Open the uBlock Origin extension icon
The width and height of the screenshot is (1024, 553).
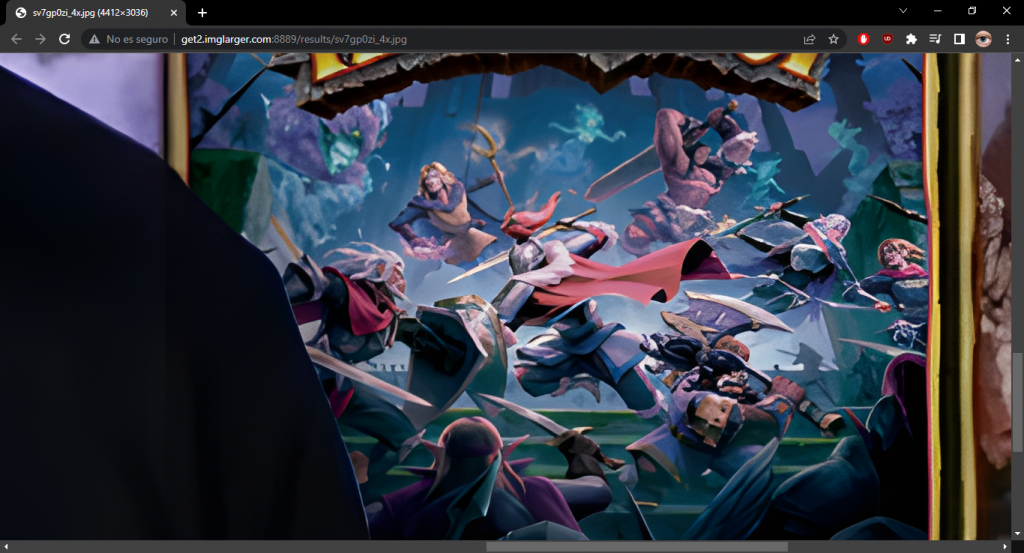(x=888, y=39)
